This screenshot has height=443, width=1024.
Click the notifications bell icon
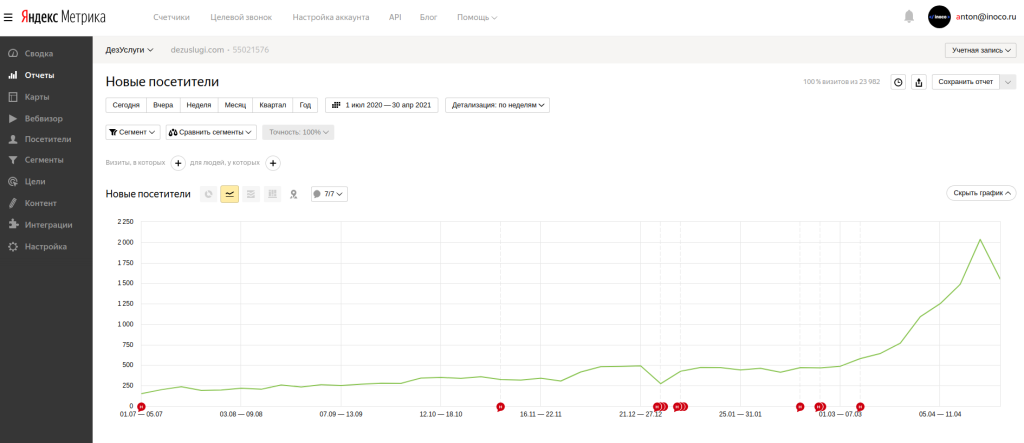tap(909, 17)
